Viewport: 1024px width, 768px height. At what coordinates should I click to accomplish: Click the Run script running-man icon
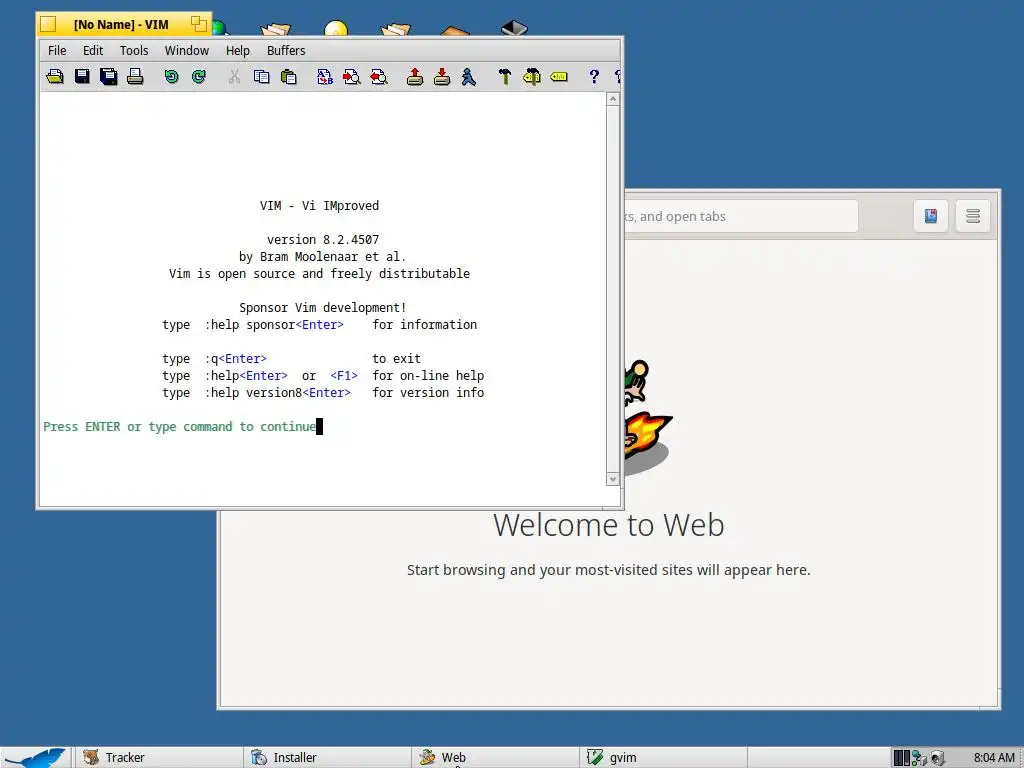tap(469, 77)
